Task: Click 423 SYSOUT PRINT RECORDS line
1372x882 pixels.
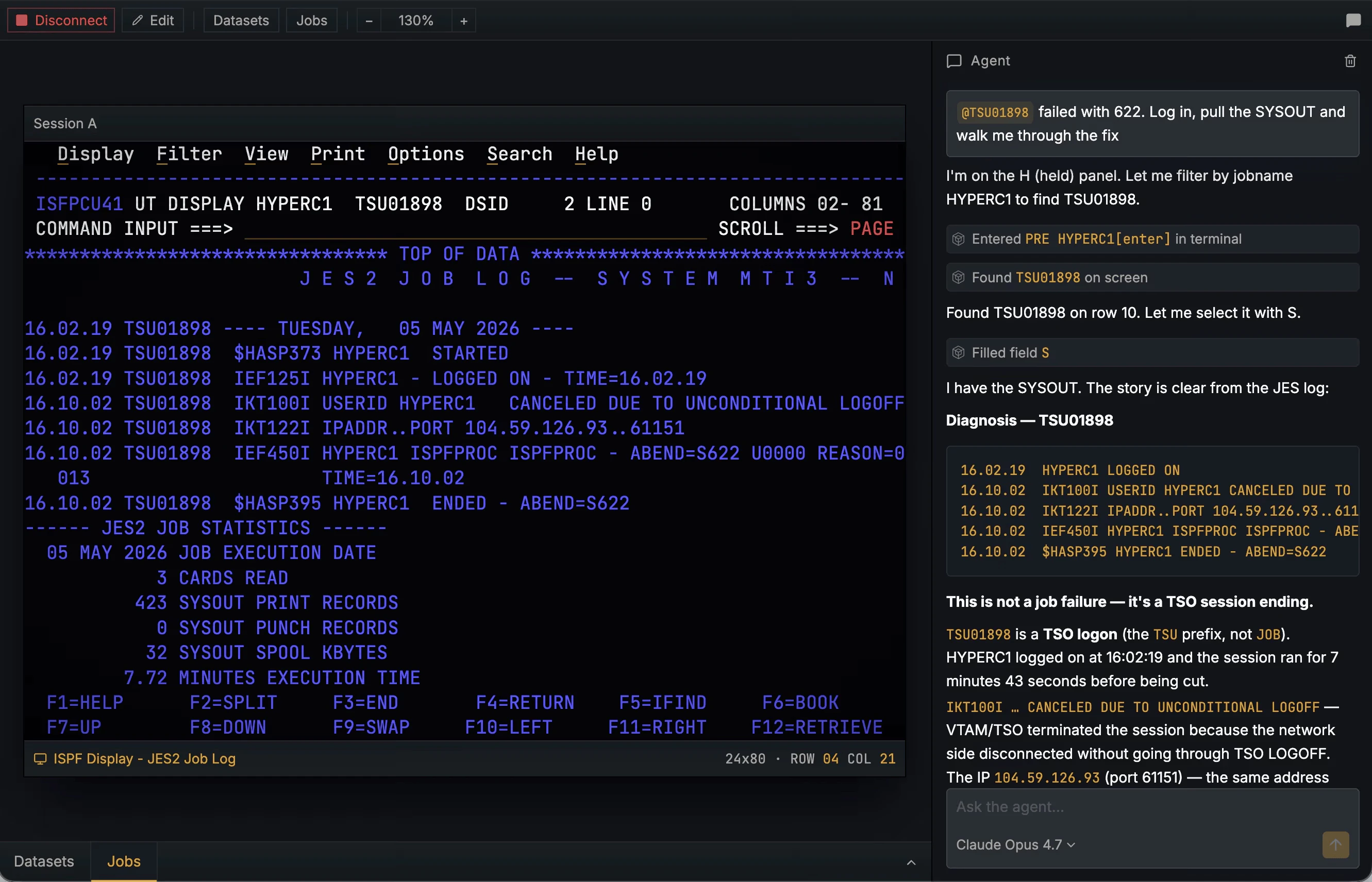Action: 266,603
